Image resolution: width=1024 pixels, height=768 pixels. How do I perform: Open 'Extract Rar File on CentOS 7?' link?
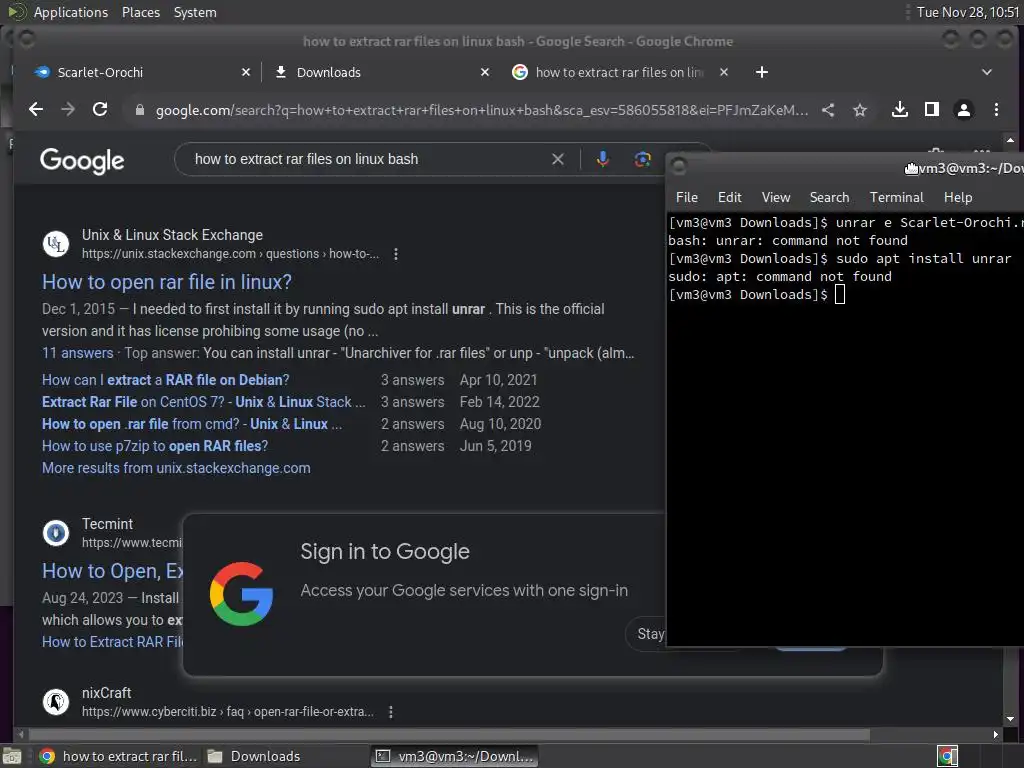coord(203,402)
